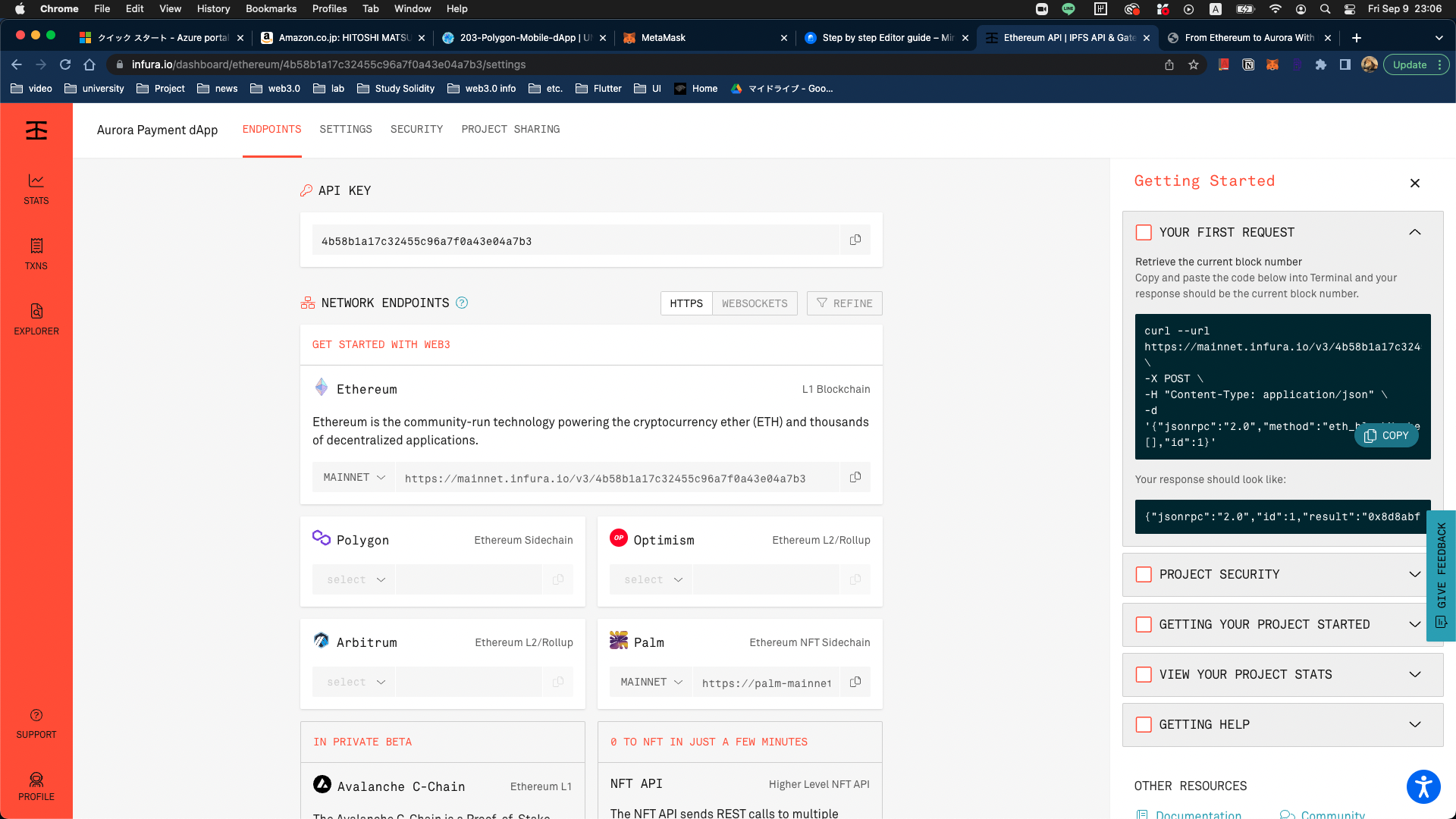Open the Stats sidebar icon
Screen dimensions: 1456x819
click(x=36, y=189)
